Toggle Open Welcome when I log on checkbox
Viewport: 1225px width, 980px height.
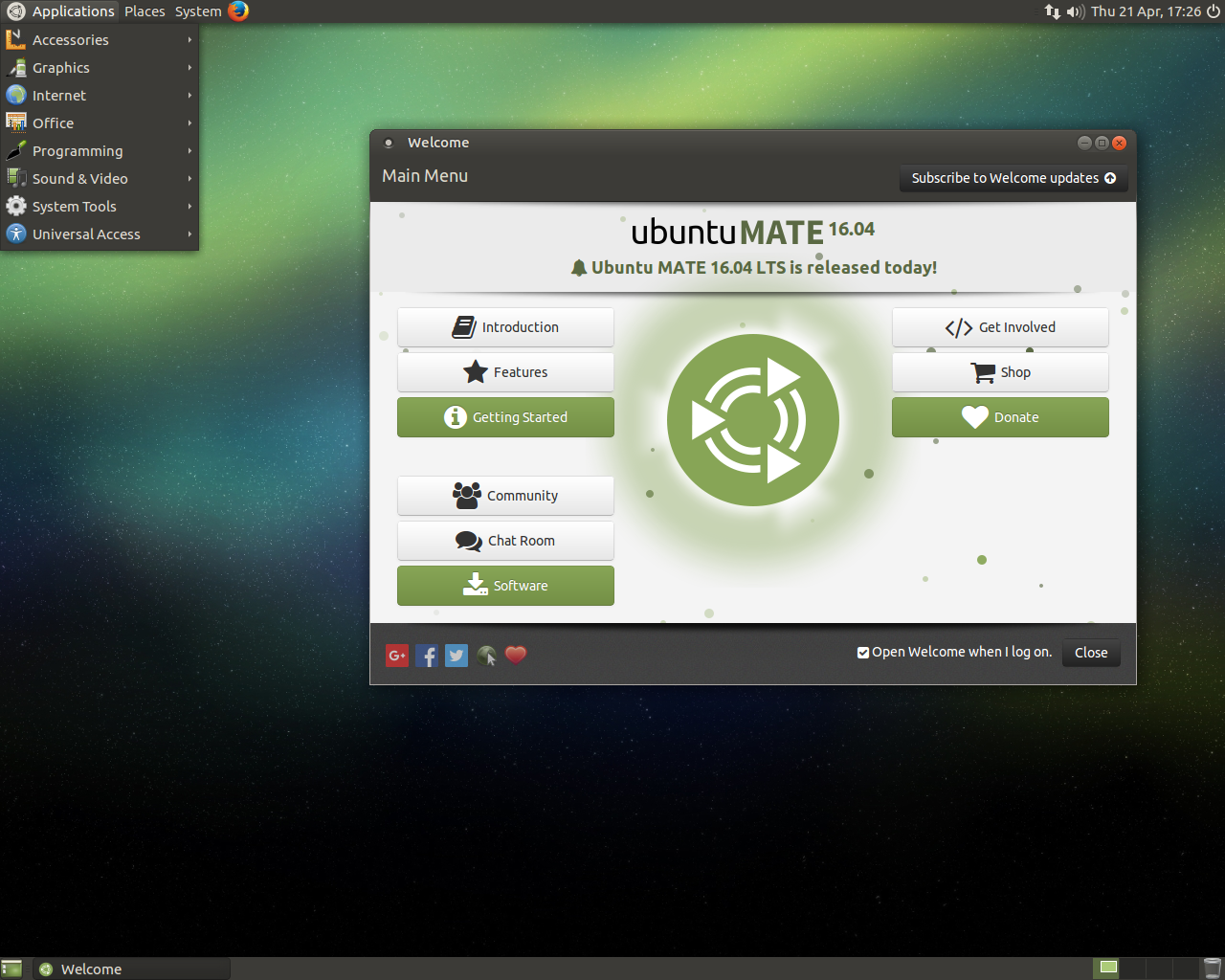pyautogui.click(x=863, y=653)
